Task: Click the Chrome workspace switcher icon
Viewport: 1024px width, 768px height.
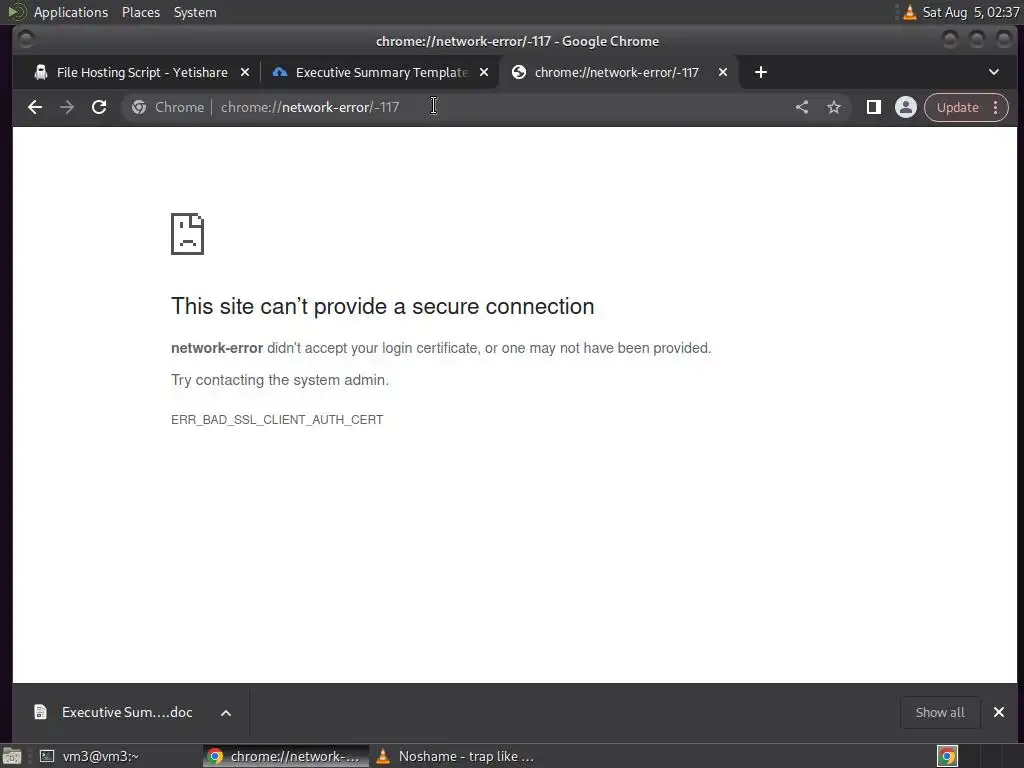Action: (947, 756)
